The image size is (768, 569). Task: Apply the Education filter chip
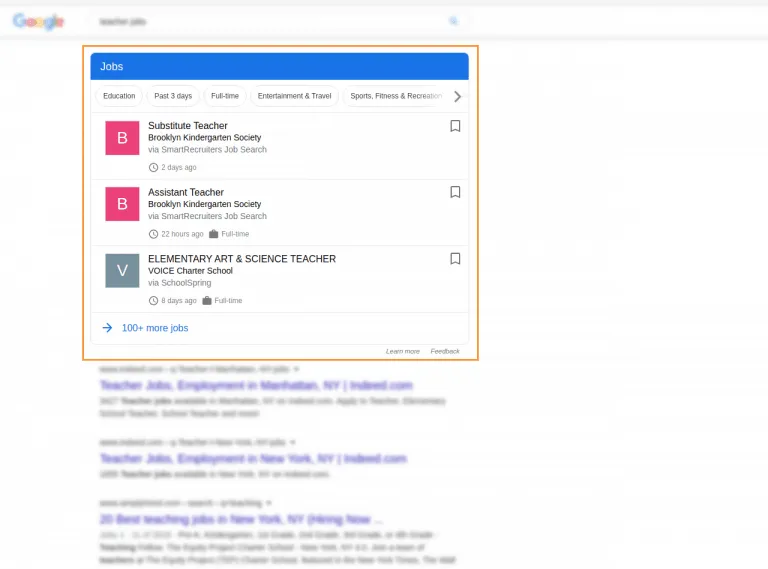[119, 96]
